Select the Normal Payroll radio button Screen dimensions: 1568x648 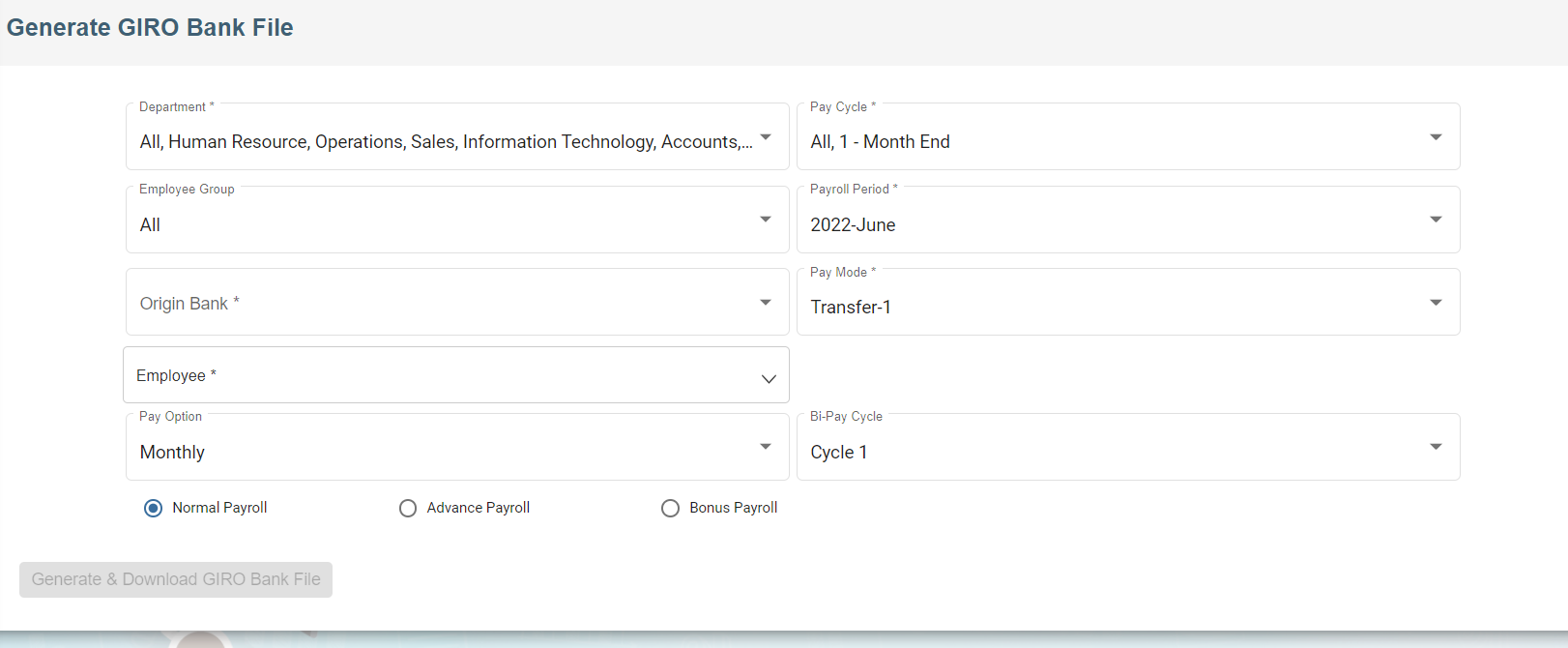pyautogui.click(x=153, y=509)
